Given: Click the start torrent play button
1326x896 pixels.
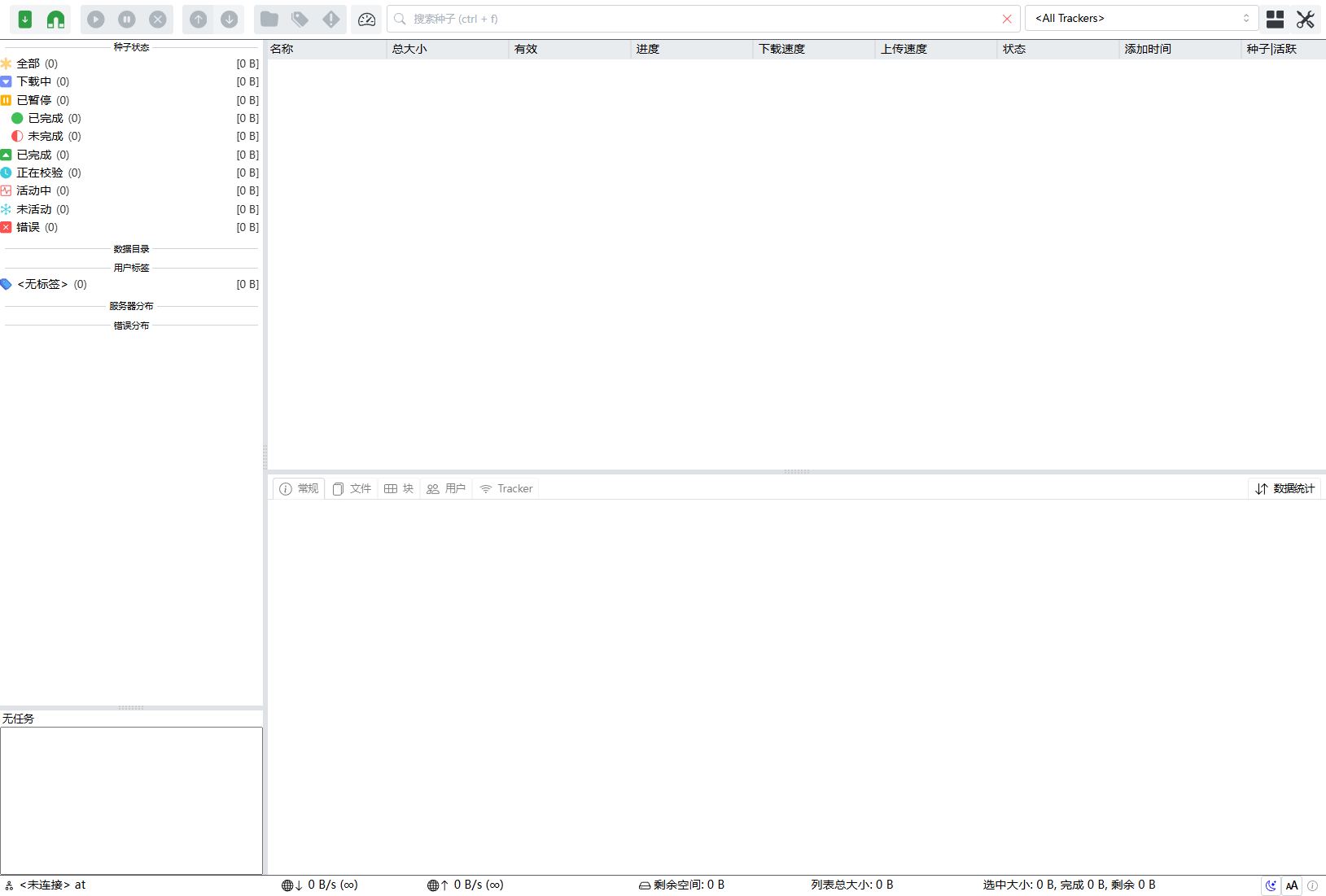Looking at the screenshot, I should 96,19.
